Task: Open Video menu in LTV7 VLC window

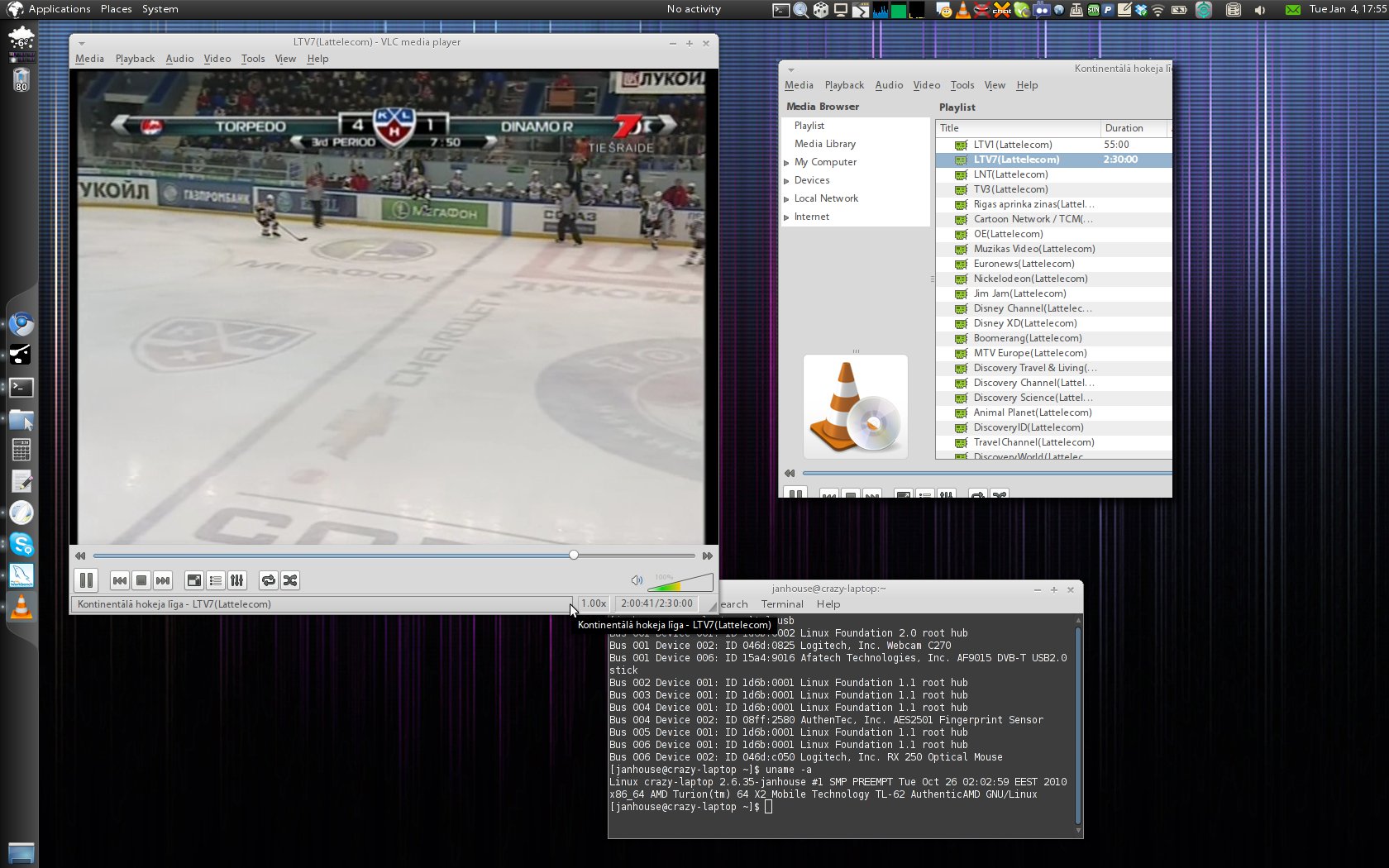Action: 217,59
